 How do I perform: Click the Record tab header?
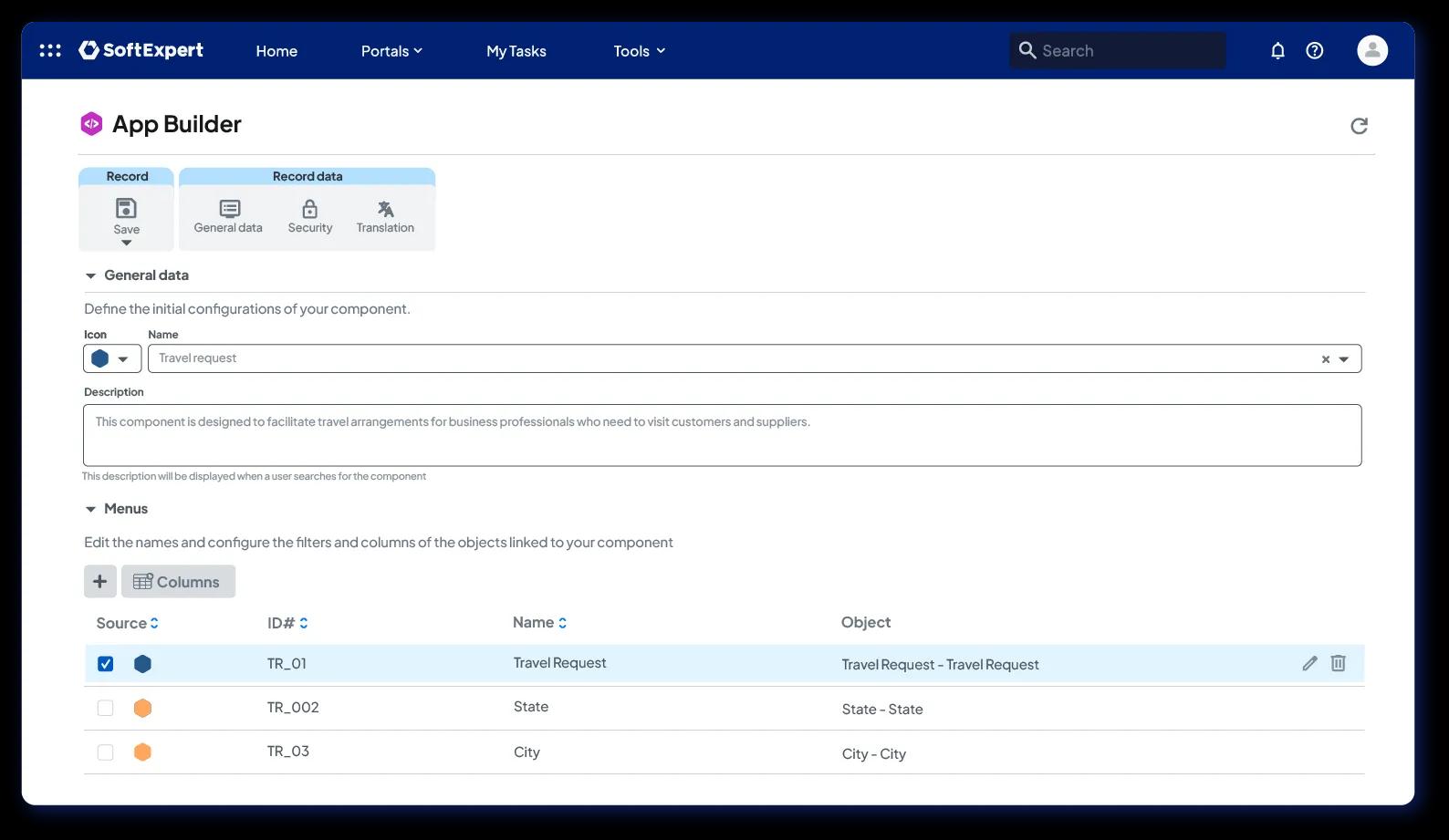click(x=127, y=176)
